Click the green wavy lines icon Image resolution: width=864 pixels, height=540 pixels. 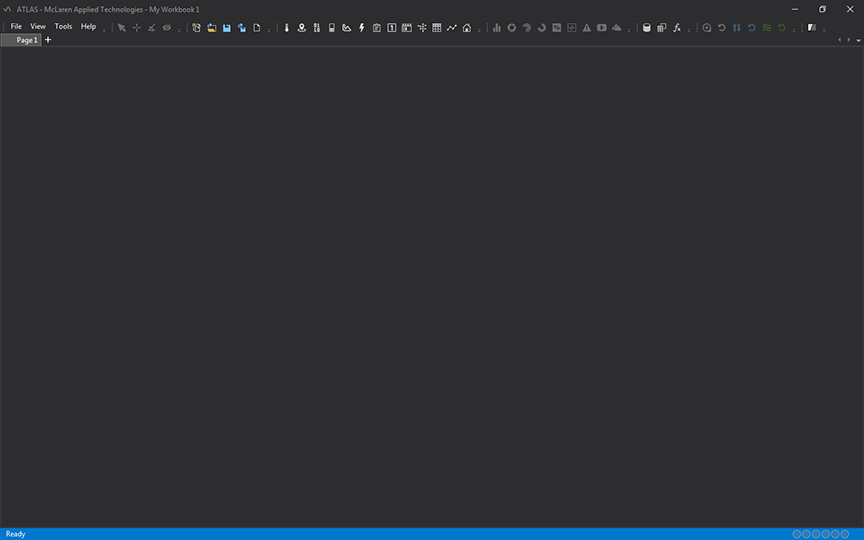[767, 27]
